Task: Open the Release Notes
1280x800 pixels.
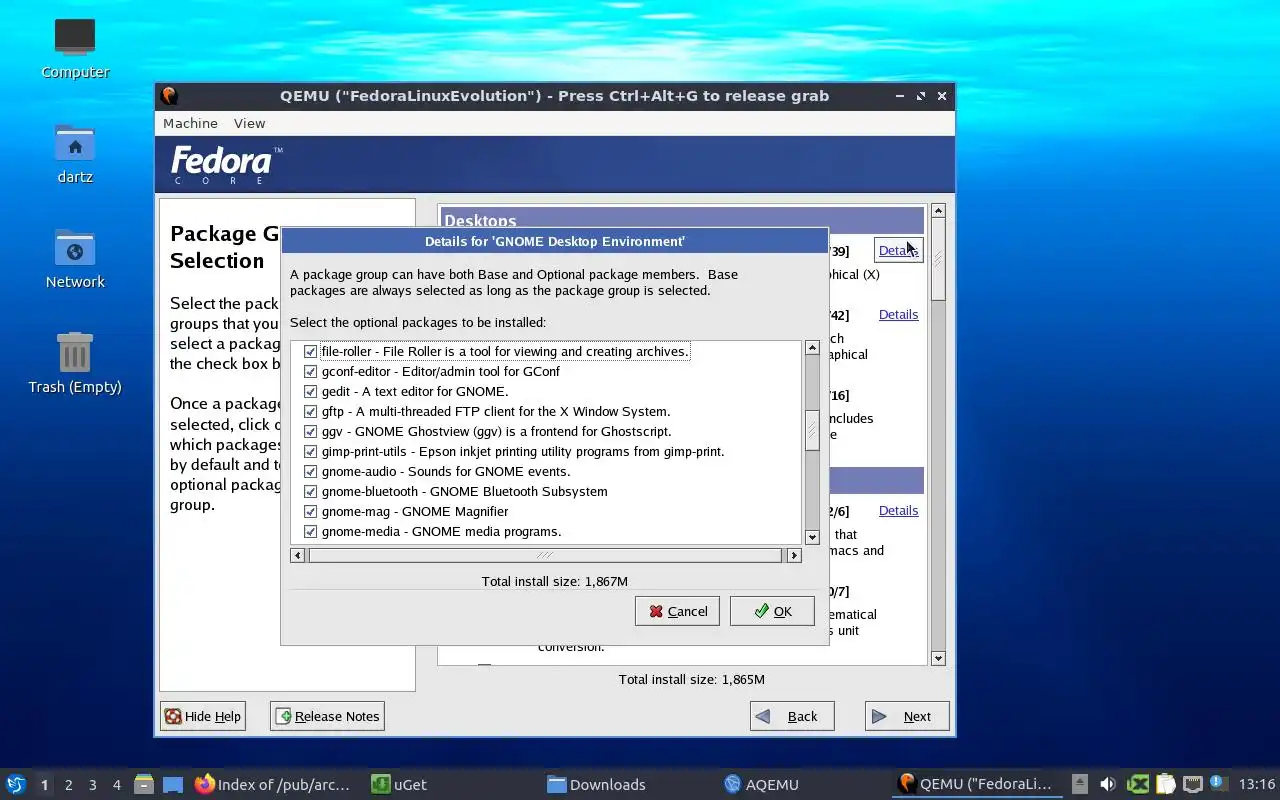Action: click(x=327, y=716)
